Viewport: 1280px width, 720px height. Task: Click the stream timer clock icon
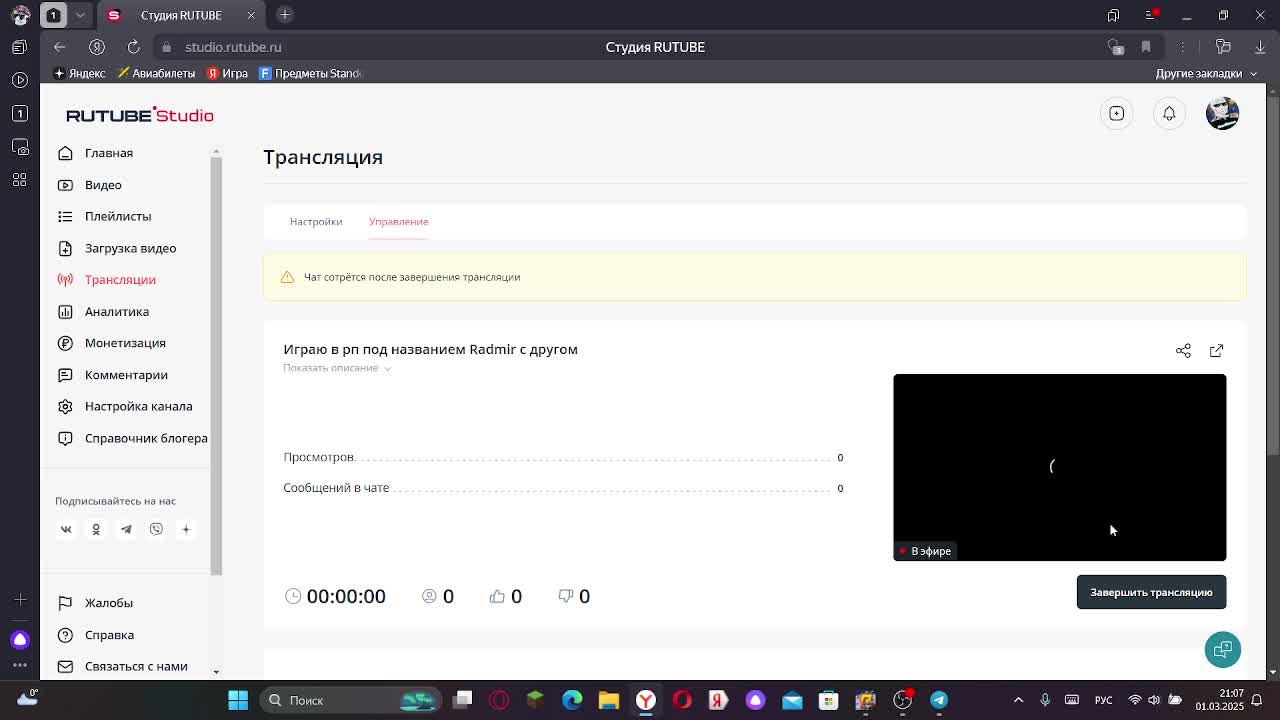(x=293, y=596)
